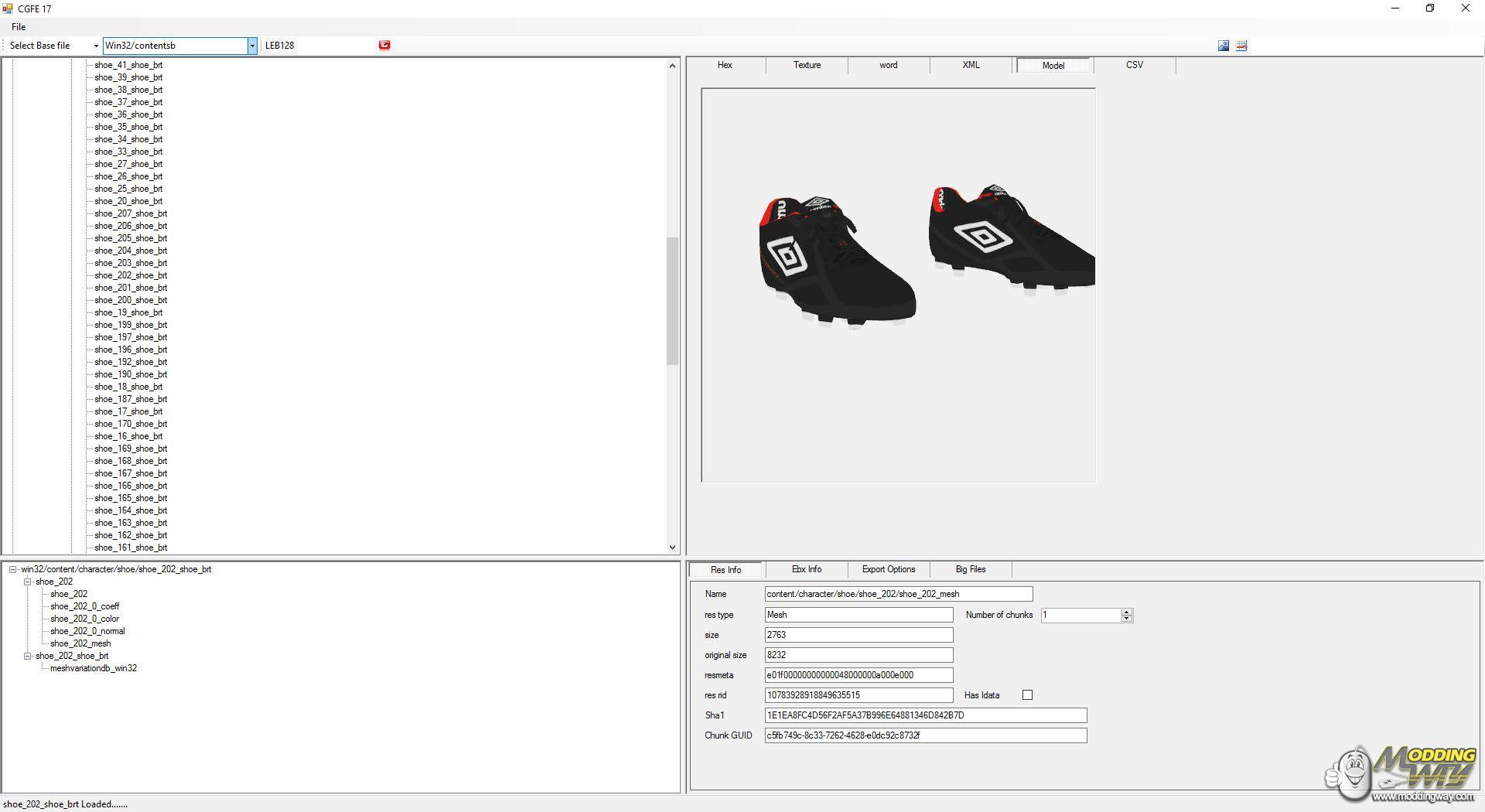The width and height of the screenshot is (1485, 812).
Task: Switch to the Hex tab
Action: tap(725, 65)
